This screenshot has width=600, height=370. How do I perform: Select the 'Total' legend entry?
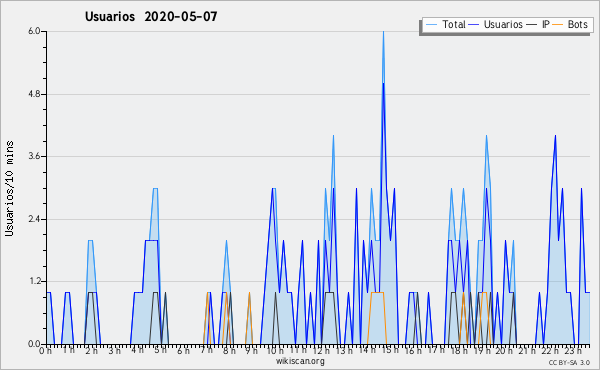coord(453,24)
